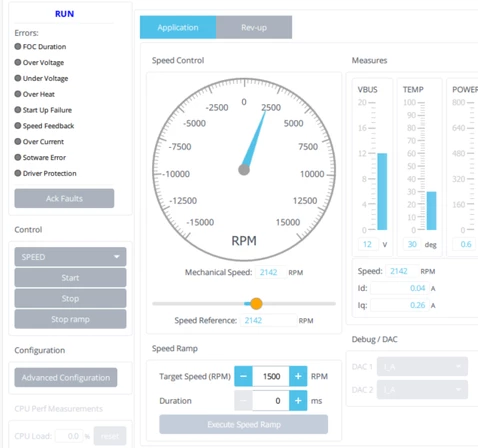Click Execute Speed Ramp button
478x448 pixels.
tap(244, 424)
